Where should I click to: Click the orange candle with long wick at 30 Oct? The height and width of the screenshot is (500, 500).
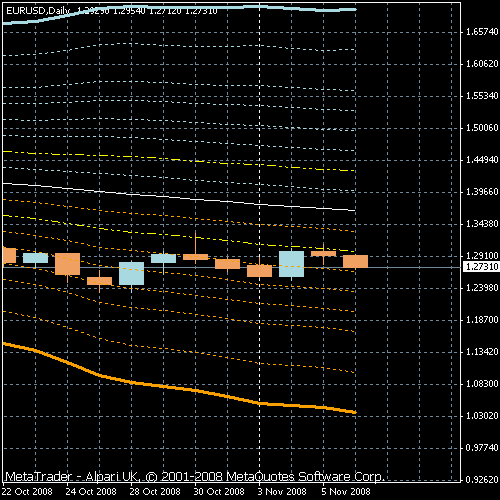pyautogui.click(x=195, y=257)
